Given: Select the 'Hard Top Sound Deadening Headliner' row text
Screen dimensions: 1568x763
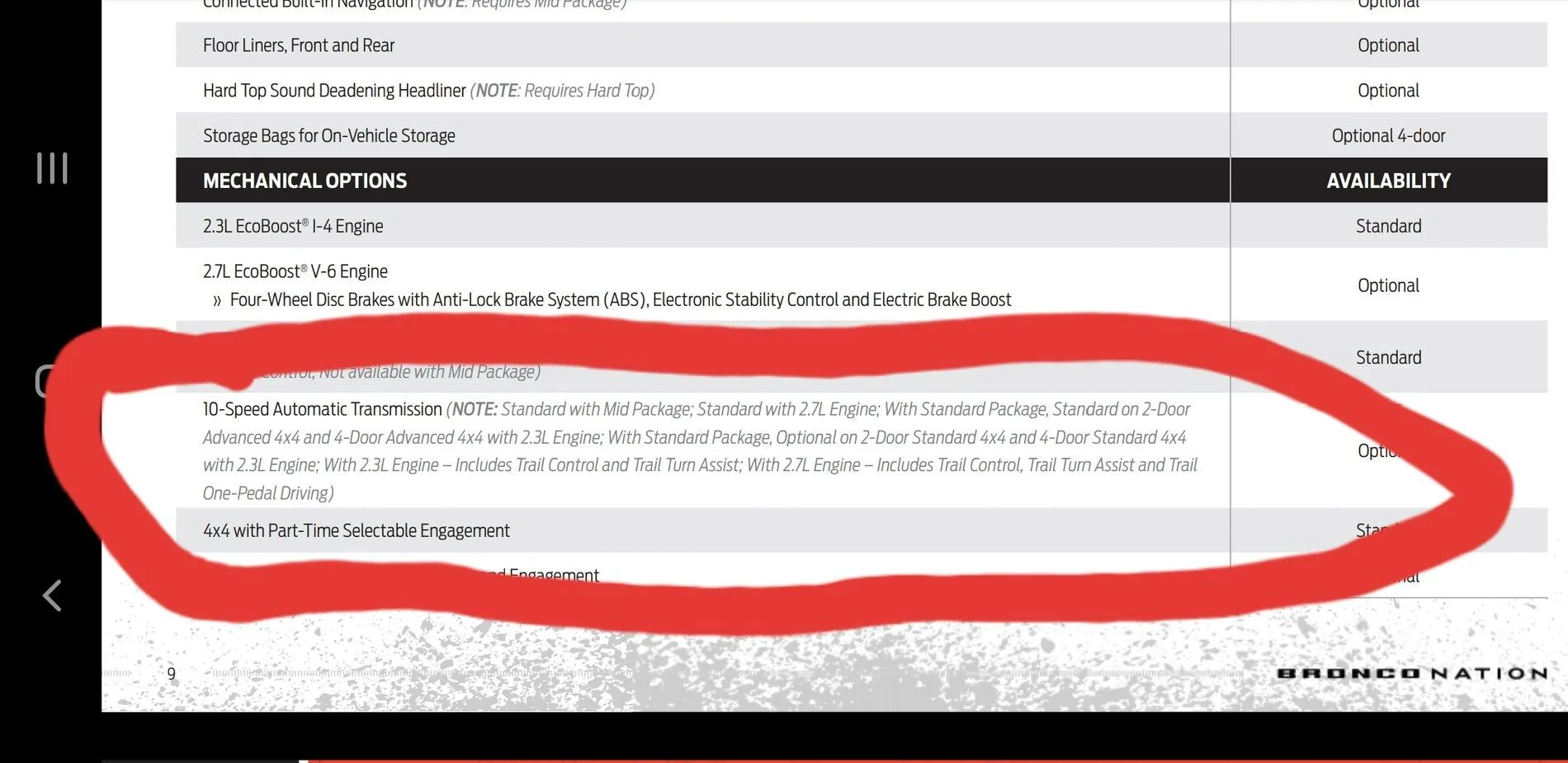Looking at the screenshot, I should [x=334, y=91].
